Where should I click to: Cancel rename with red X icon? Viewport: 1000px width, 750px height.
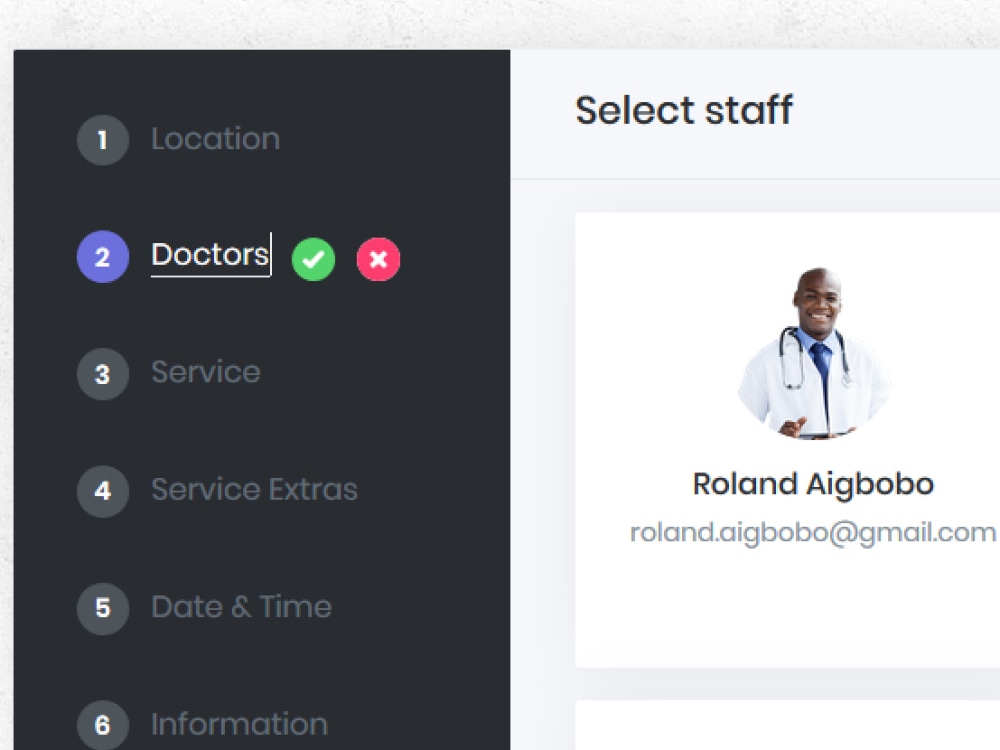coord(378,259)
